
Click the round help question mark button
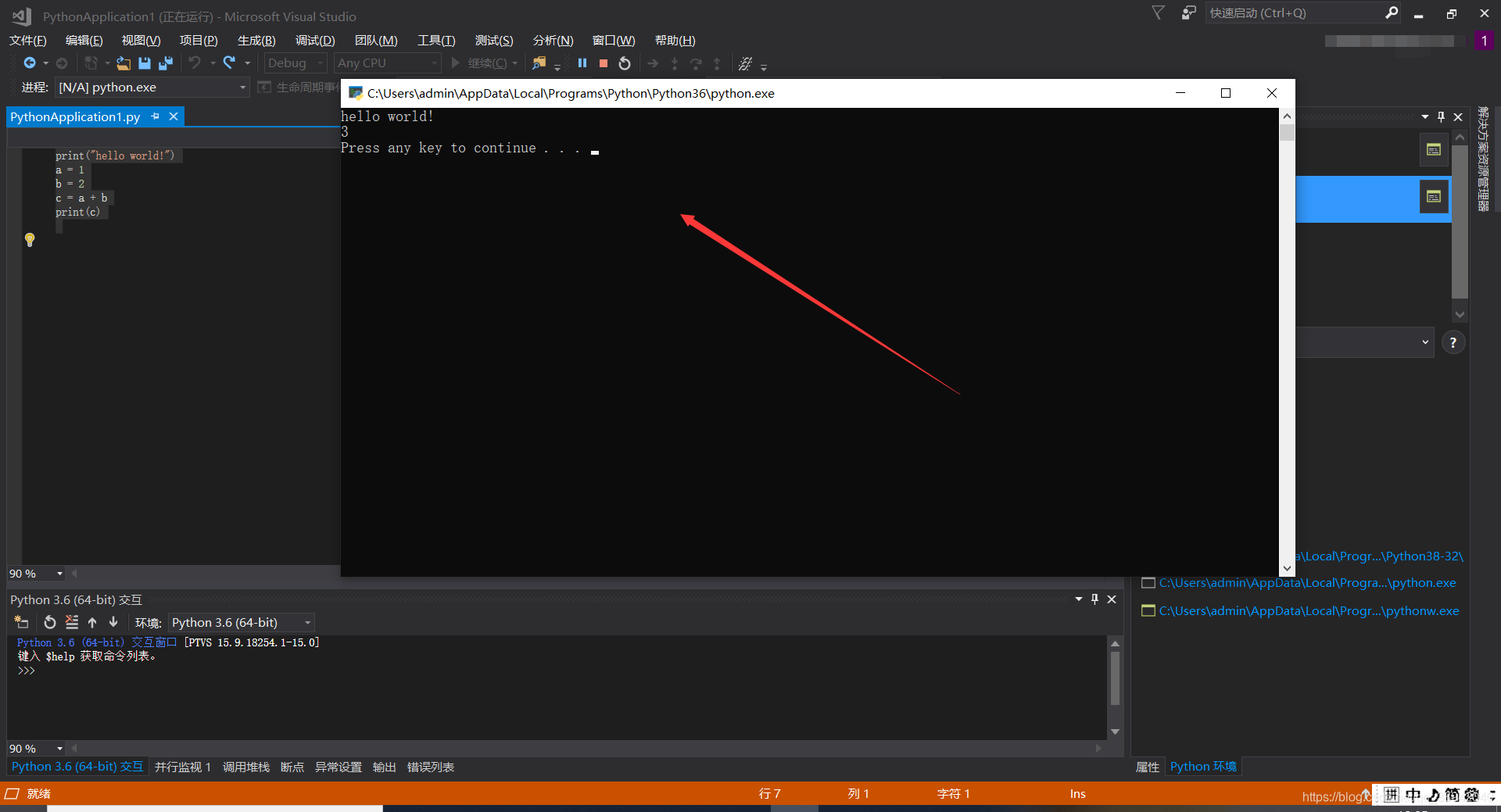[x=1453, y=342]
